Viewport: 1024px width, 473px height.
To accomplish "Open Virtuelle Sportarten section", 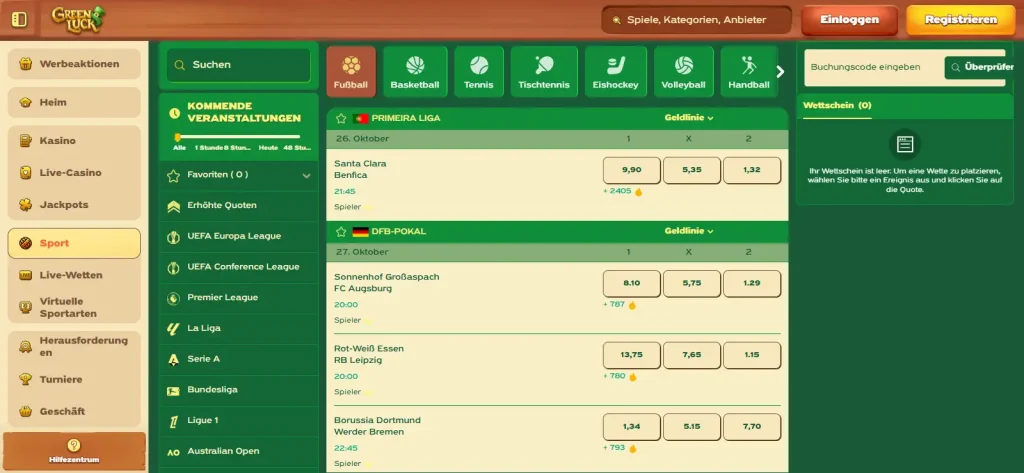I will coord(74,307).
